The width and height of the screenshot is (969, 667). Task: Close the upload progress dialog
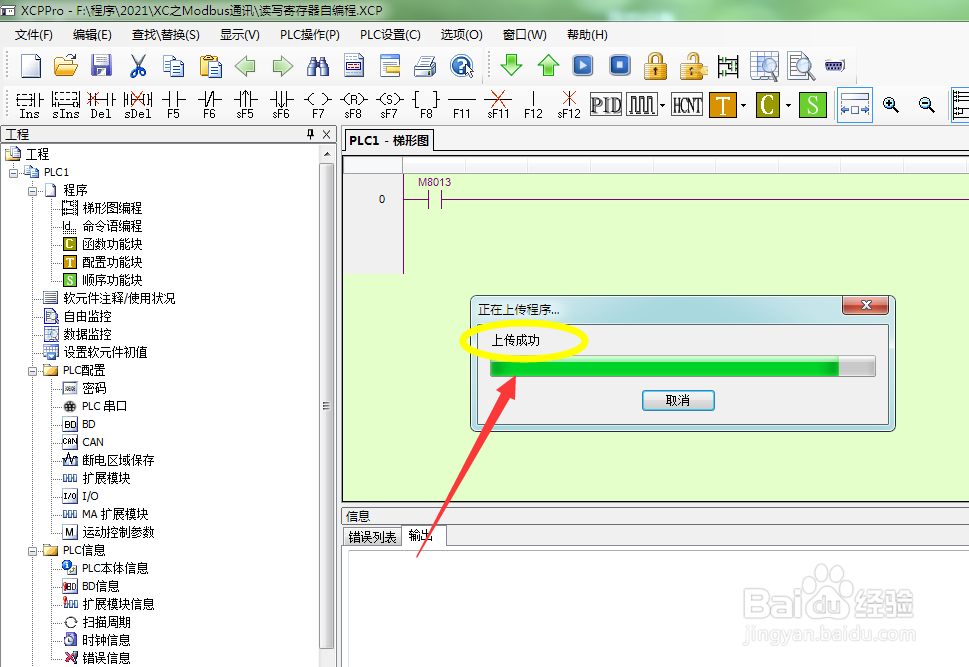pyautogui.click(x=866, y=305)
